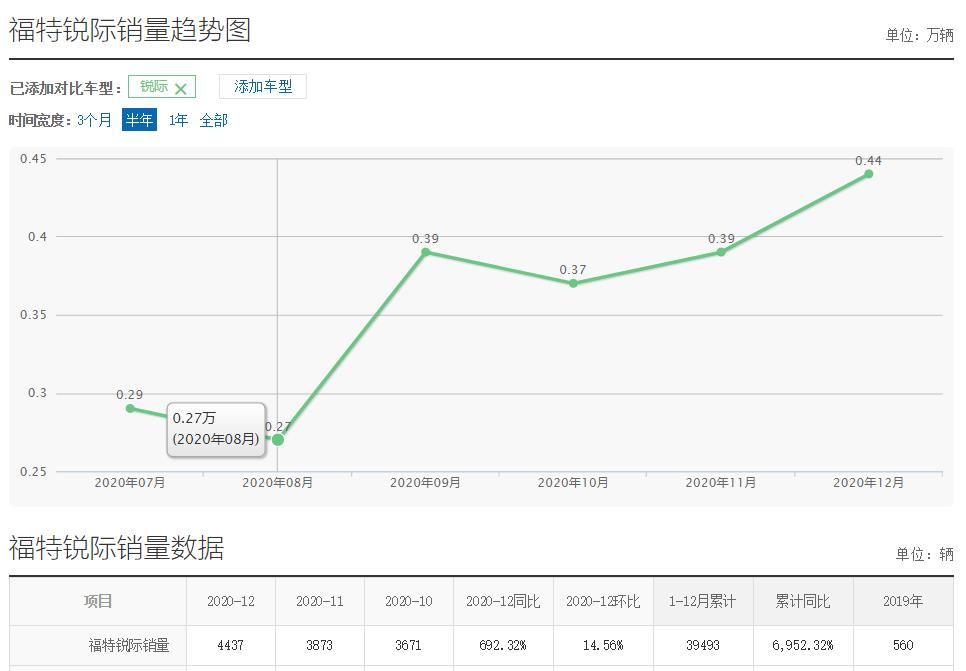
Task: Click the 0.3 y-axis label
Action: [37, 393]
